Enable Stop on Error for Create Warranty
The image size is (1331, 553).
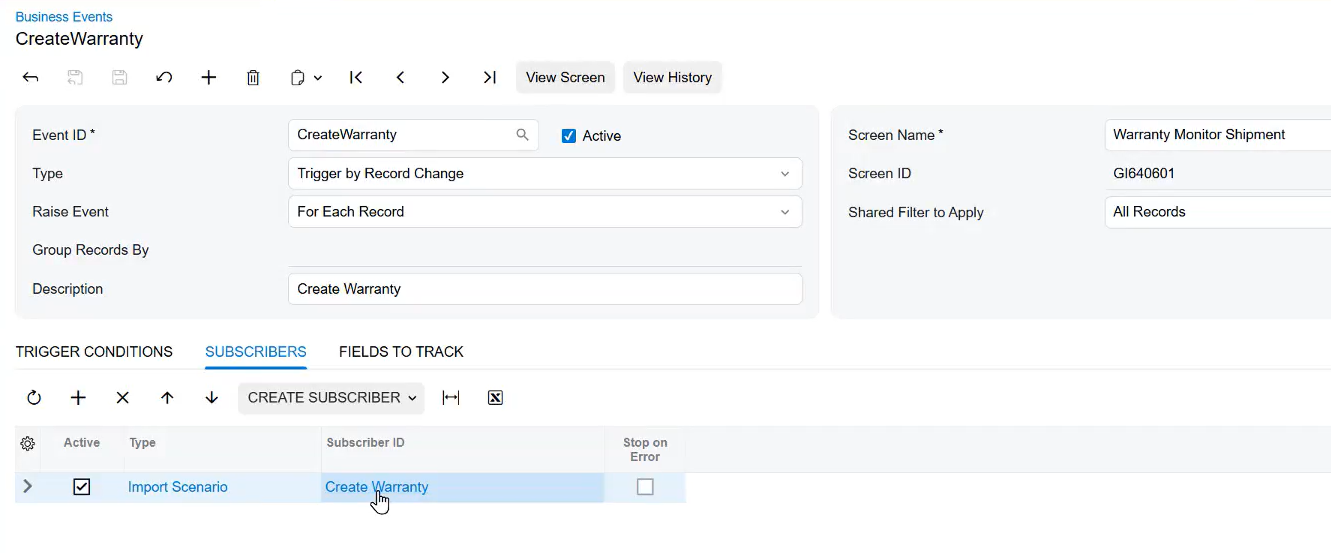[x=645, y=487]
